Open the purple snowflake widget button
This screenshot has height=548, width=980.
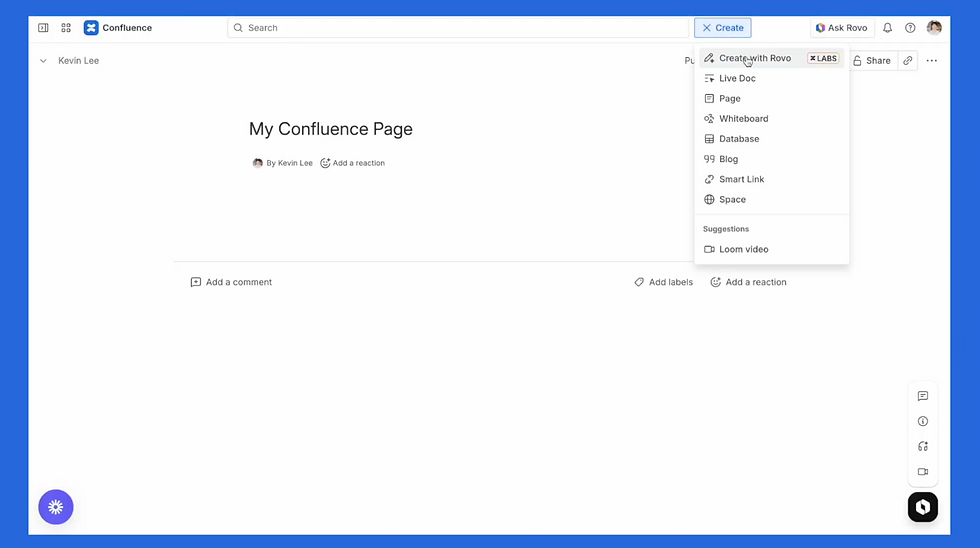pos(56,507)
